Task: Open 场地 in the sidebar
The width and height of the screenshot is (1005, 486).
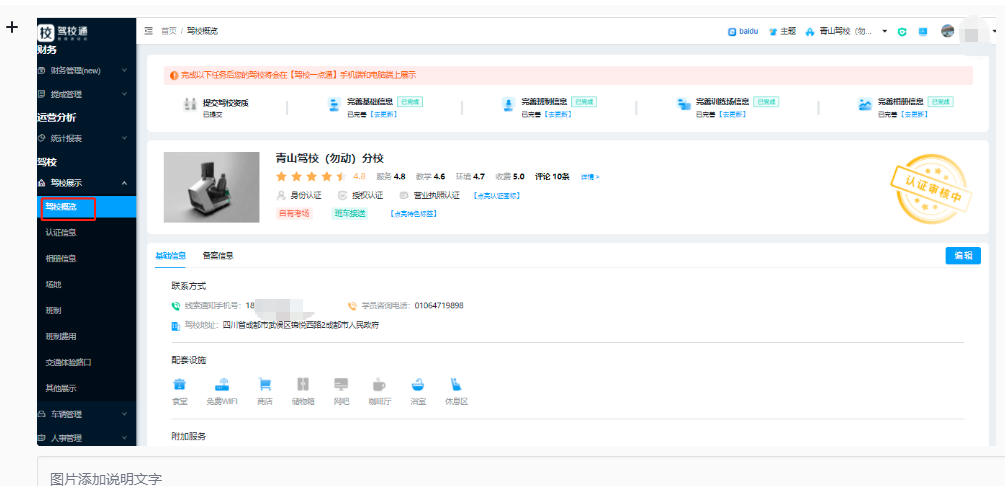Action: (53, 284)
